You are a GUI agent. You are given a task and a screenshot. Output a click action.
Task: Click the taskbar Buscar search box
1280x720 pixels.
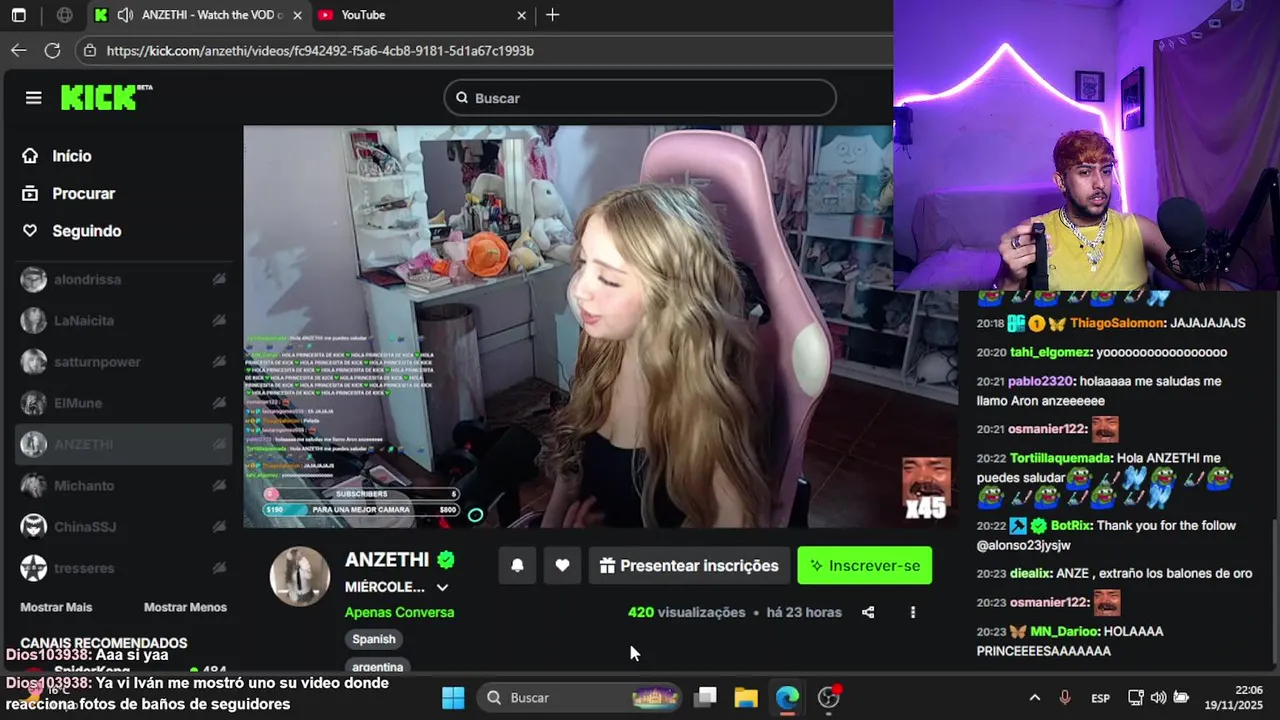[x=580, y=697]
